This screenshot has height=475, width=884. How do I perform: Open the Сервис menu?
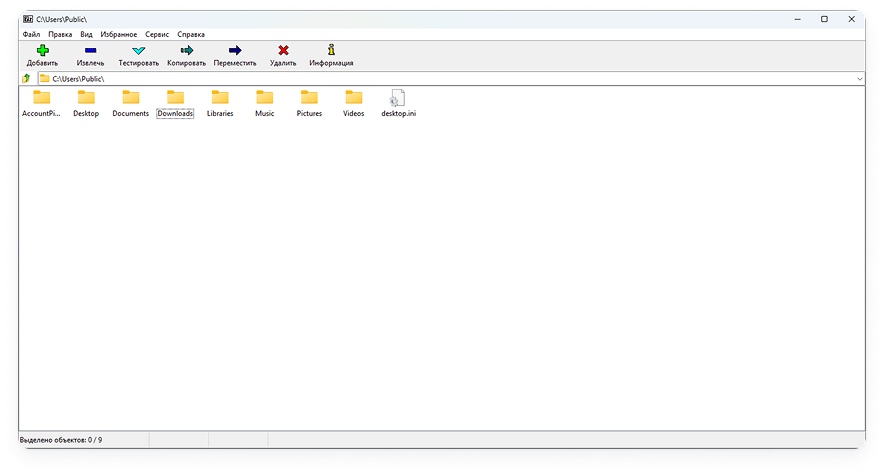pyautogui.click(x=157, y=34)
